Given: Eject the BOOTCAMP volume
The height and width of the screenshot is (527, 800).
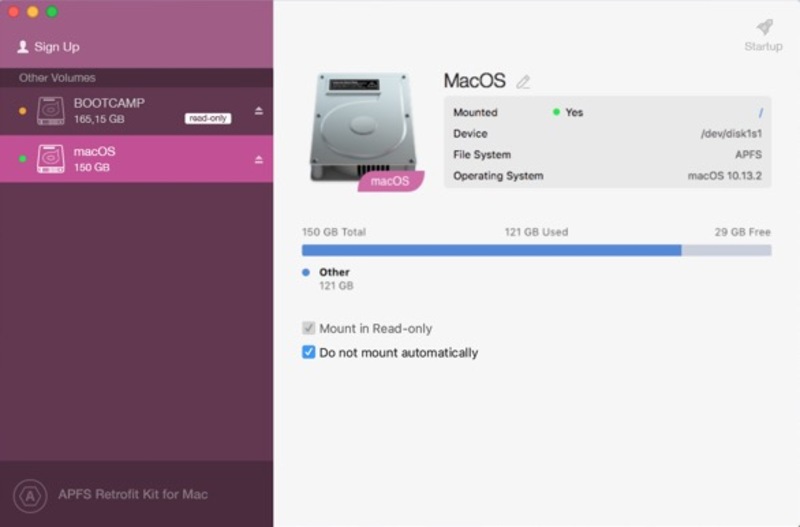Looking at the screenshot, I should (x=259, y=111).
